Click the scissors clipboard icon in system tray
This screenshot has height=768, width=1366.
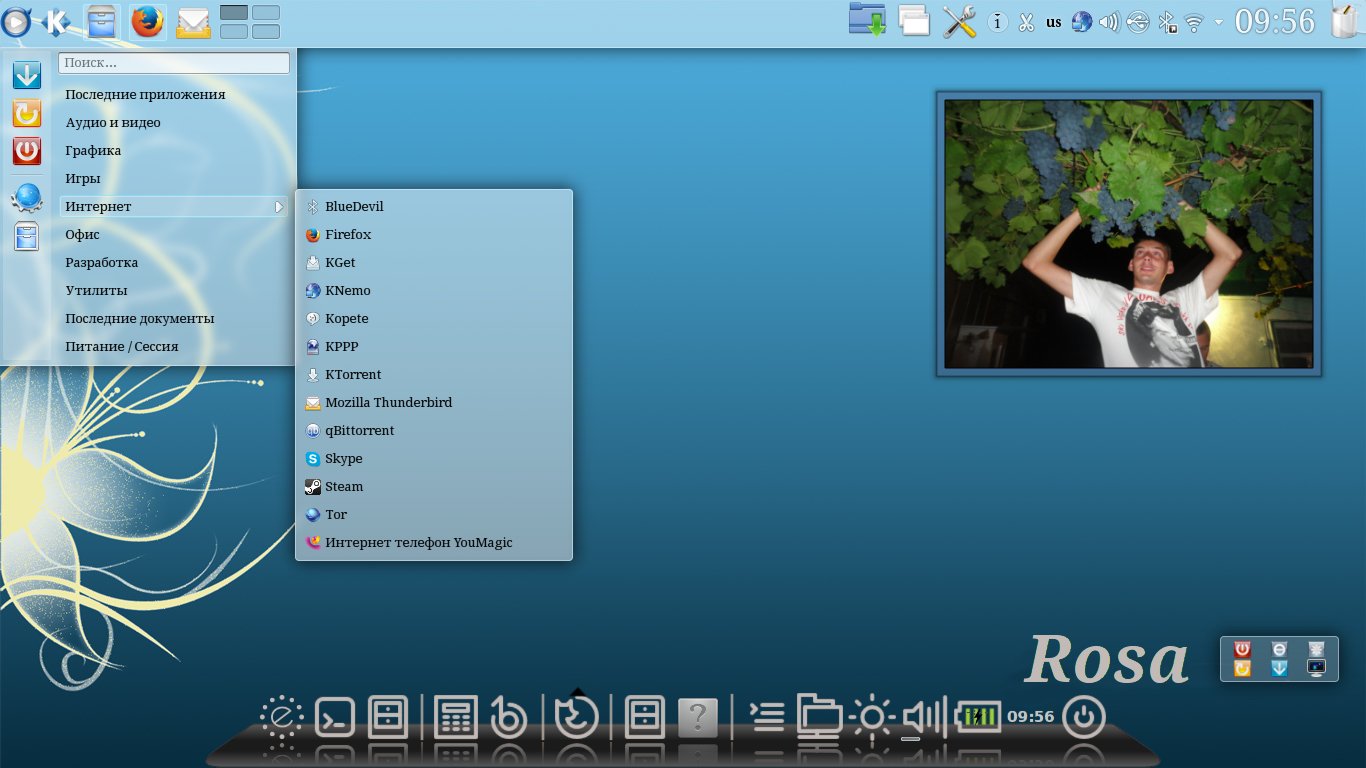pos(1025,22)
